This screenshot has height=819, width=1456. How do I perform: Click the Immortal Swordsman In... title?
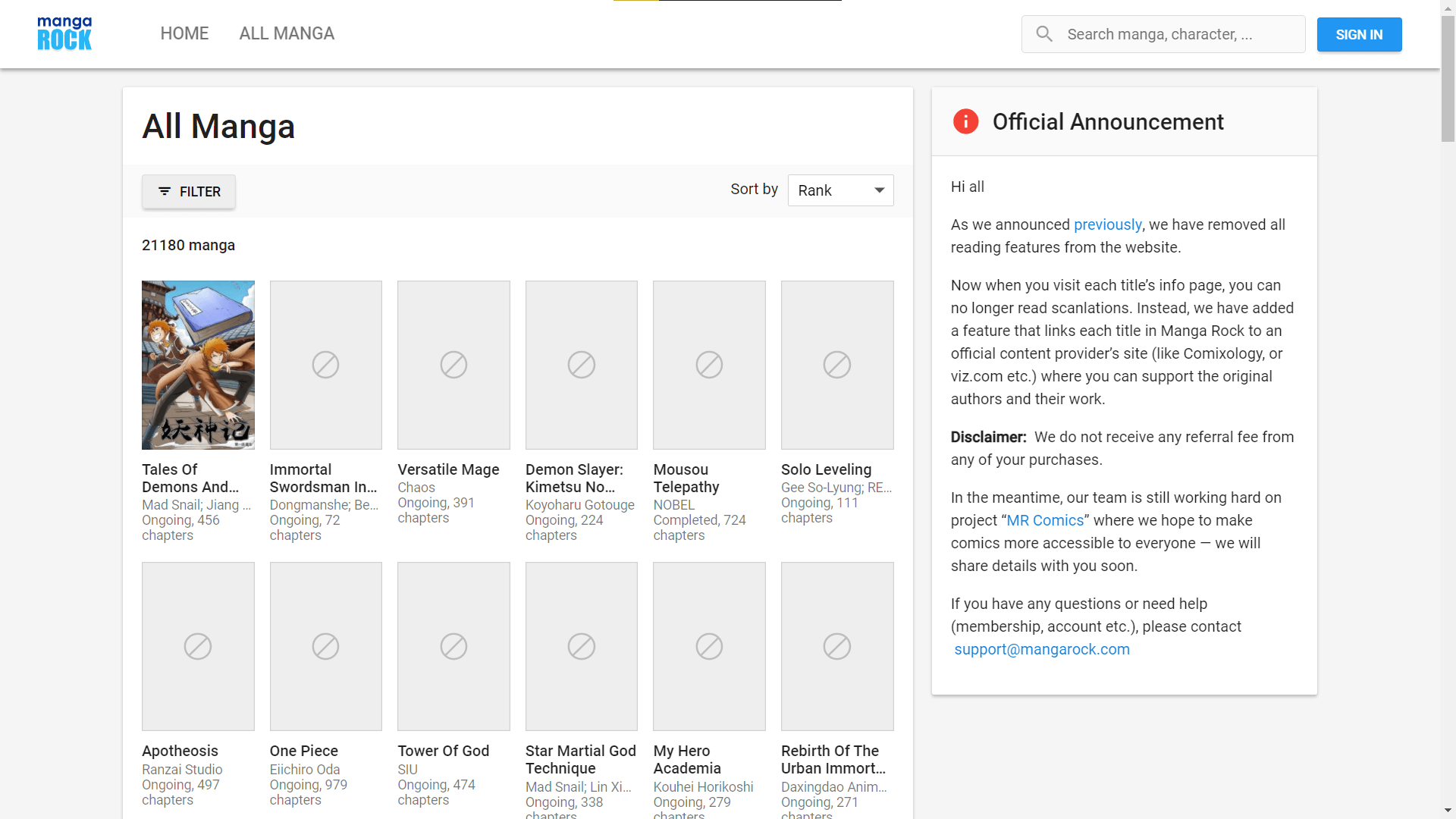tap(323, 478)
